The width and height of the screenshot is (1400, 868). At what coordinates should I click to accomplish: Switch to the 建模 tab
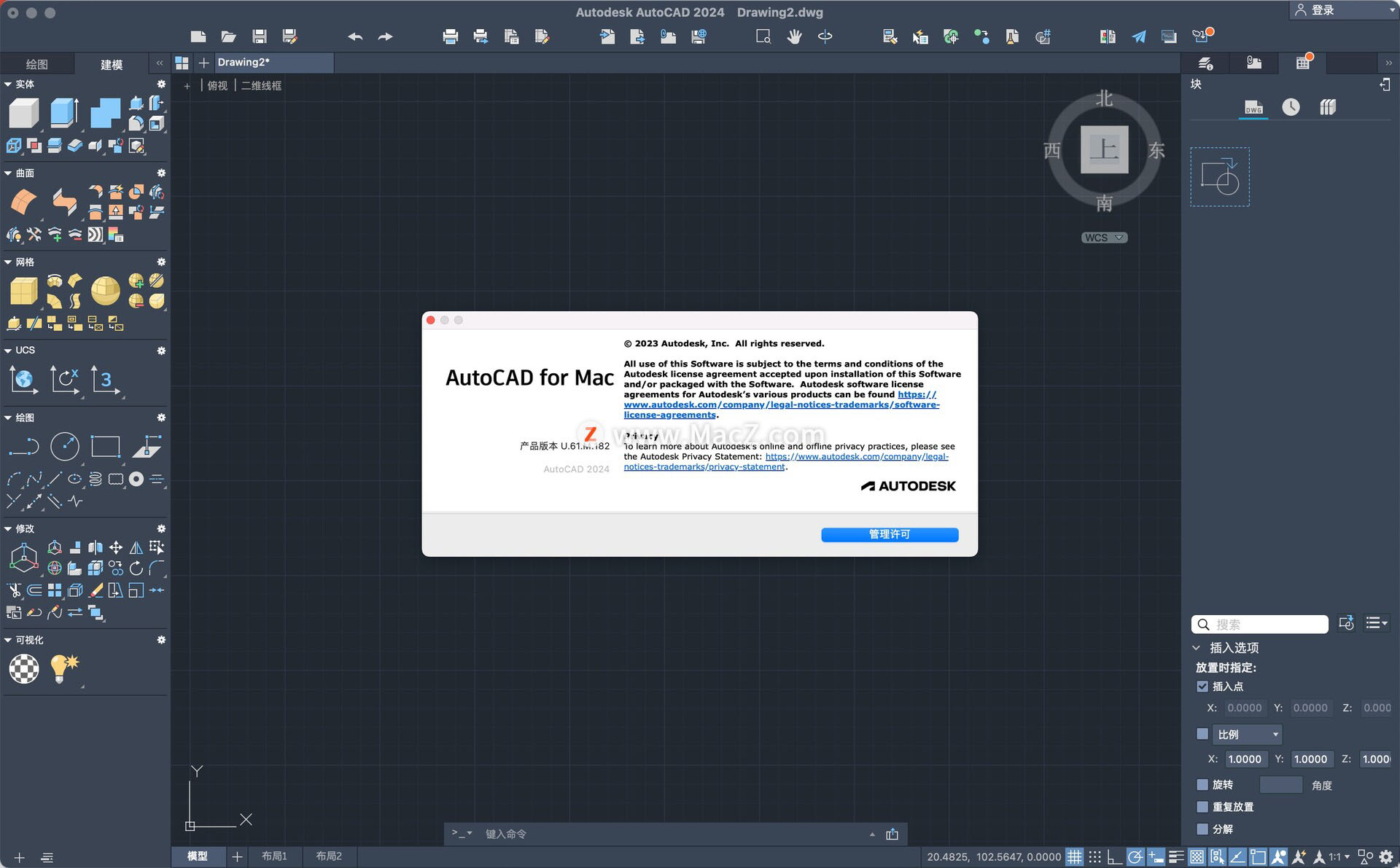(112, 64)
